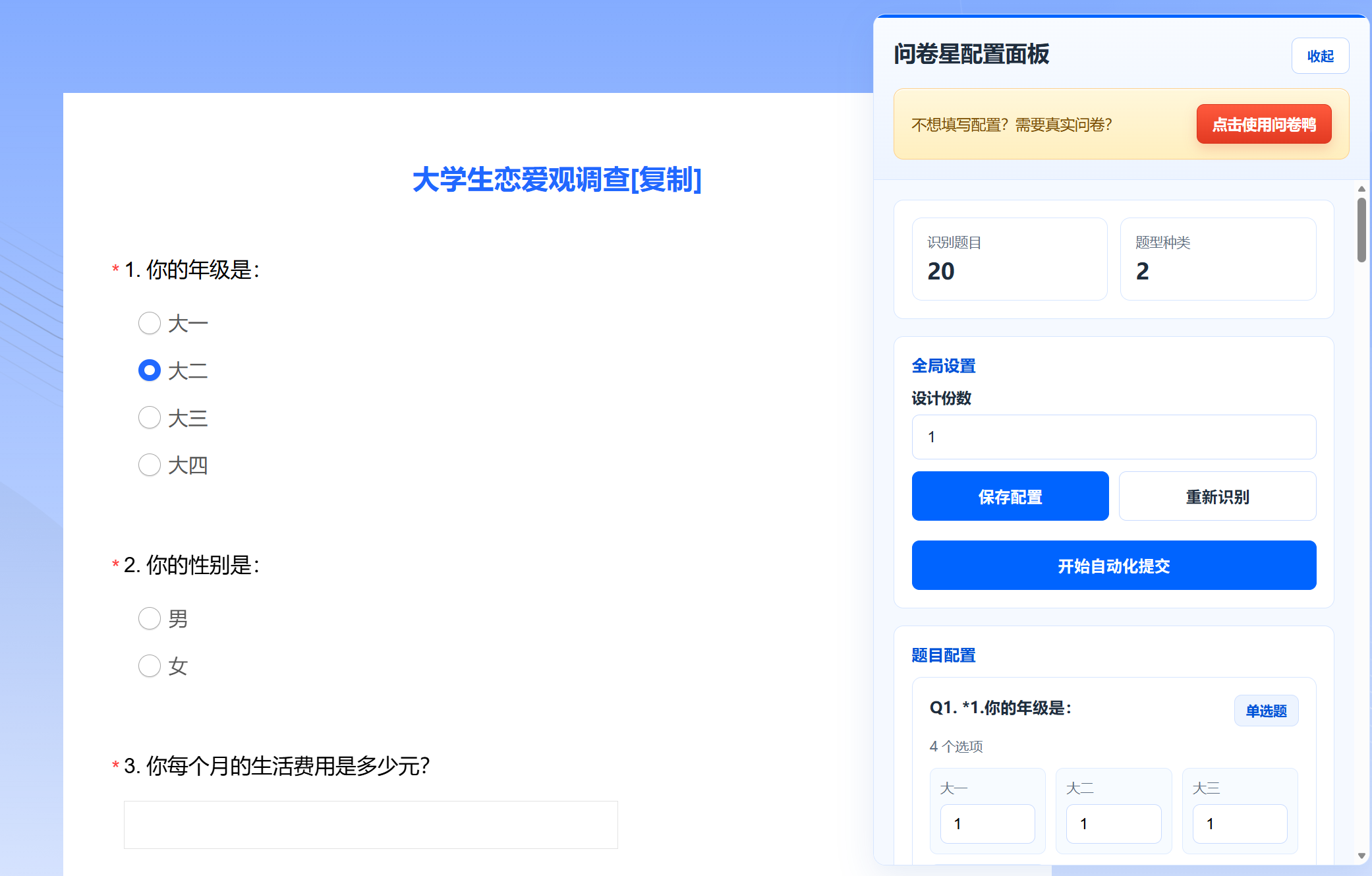This screenshot has width=1372, height=876.
Task: Select the 大一 radio option for question 1
Action: click(x=150, y=323)
